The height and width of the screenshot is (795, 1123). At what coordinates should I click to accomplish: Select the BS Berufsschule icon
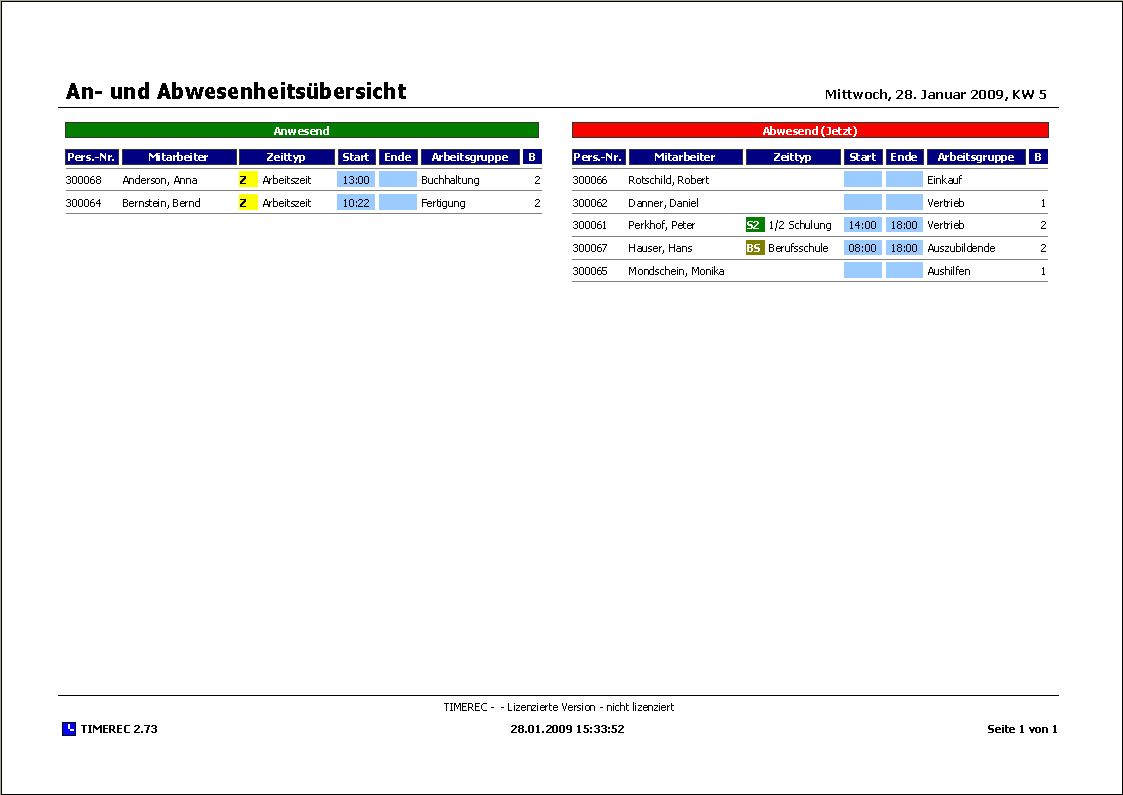pos(754,248)
